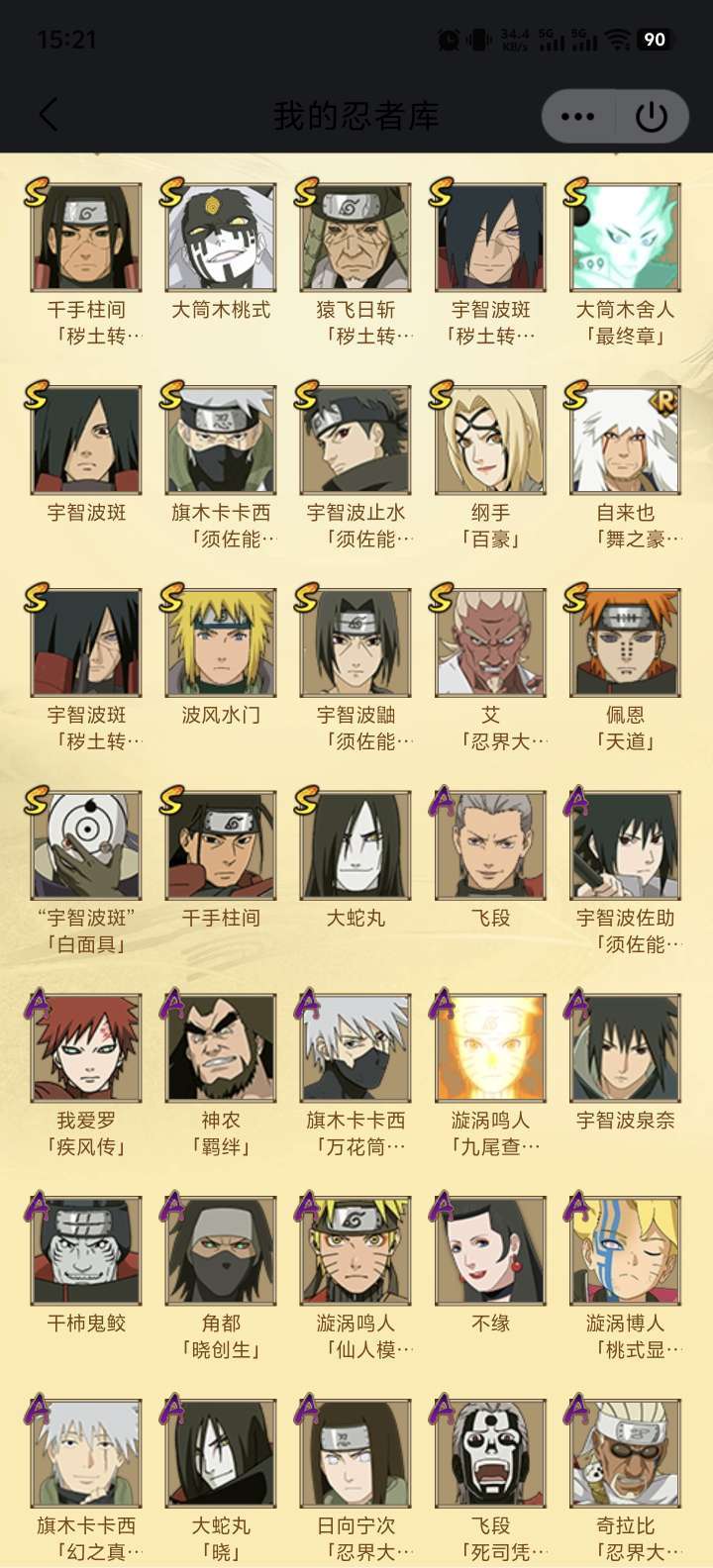Open 猿飞日斩 ninja card
This screenshot has height=1568, width=713.
tap(356, 238)
